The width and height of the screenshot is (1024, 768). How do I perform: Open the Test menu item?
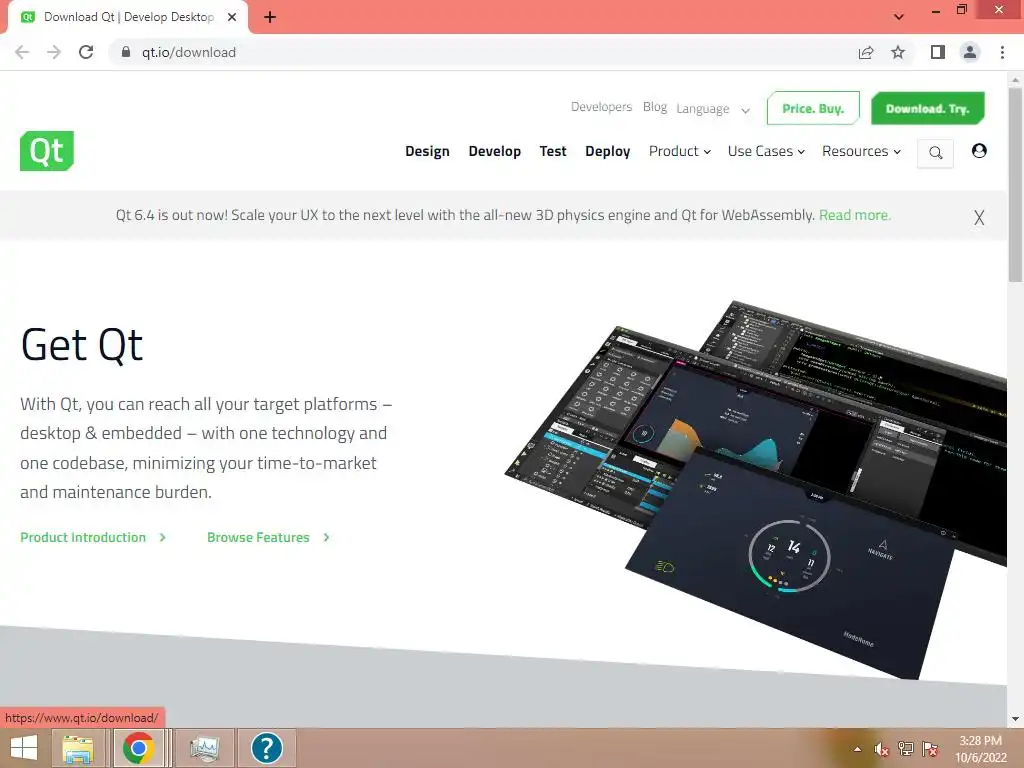(x=552, y=151)
